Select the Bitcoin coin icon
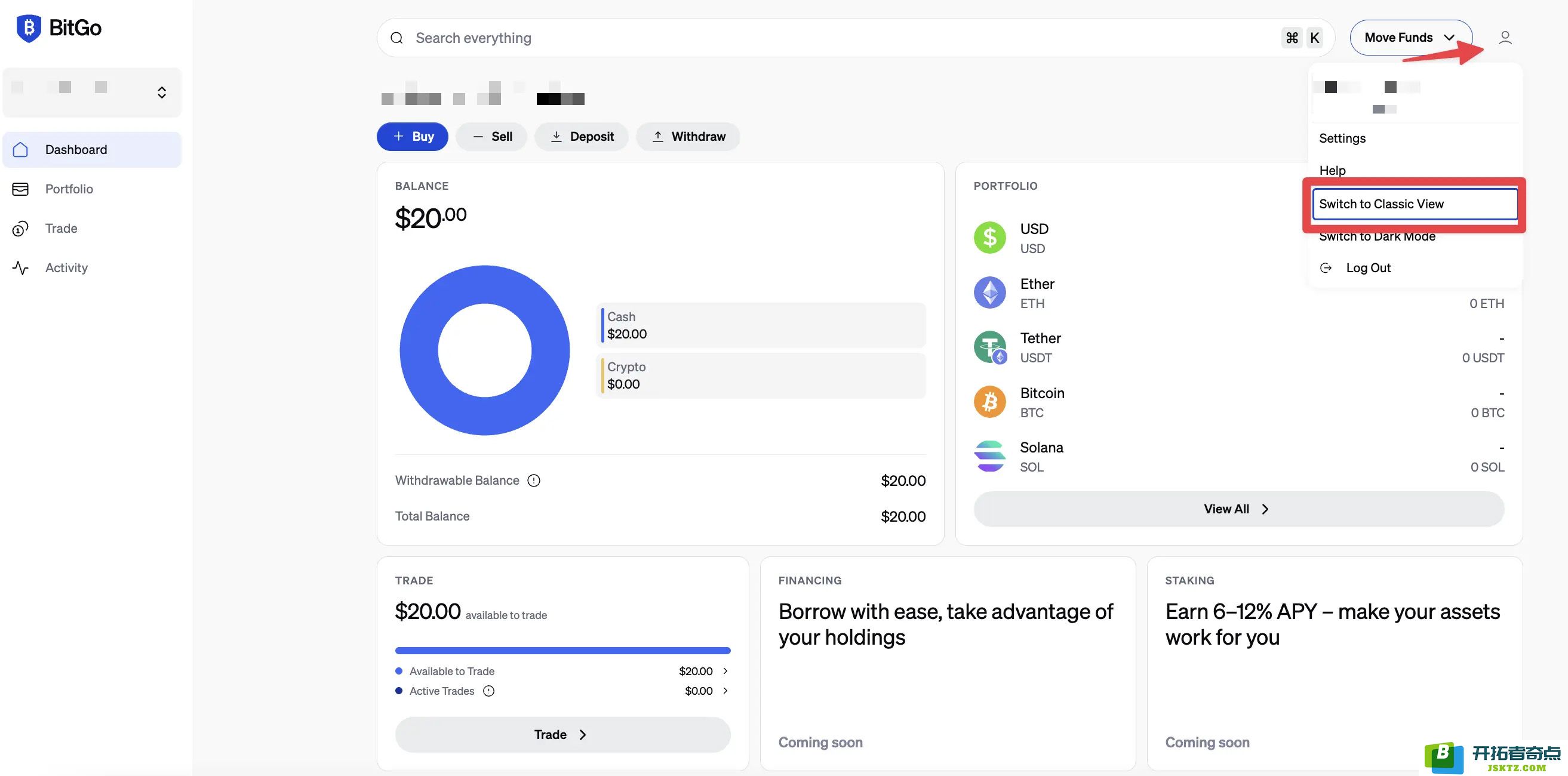Screen dimensions: 1568x776 990,402
